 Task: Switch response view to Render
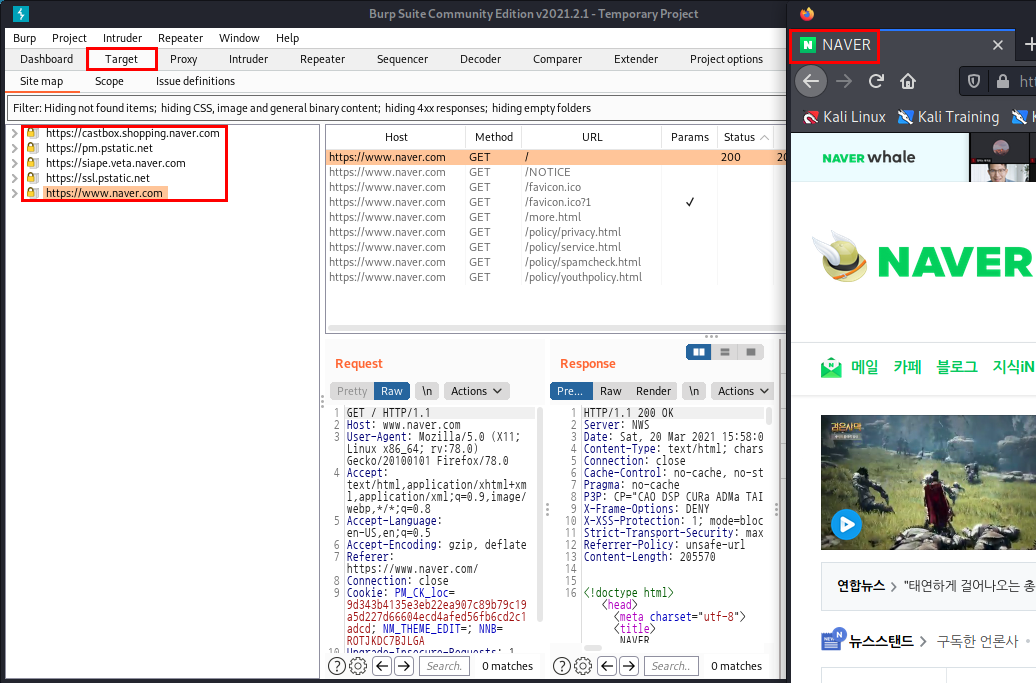[x=653, y=391]
